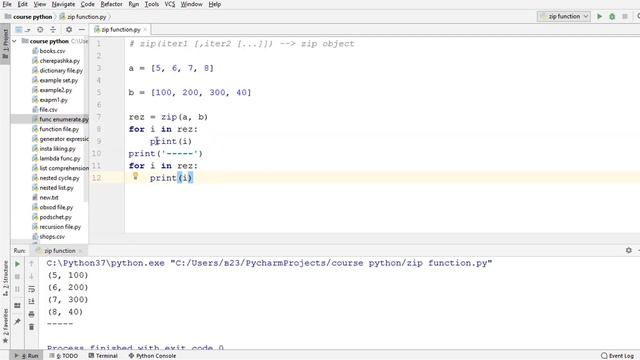Screen dimensions: 640x360
Task: Click the zip function.py breadcrumb
Action: tap(83, 17)
